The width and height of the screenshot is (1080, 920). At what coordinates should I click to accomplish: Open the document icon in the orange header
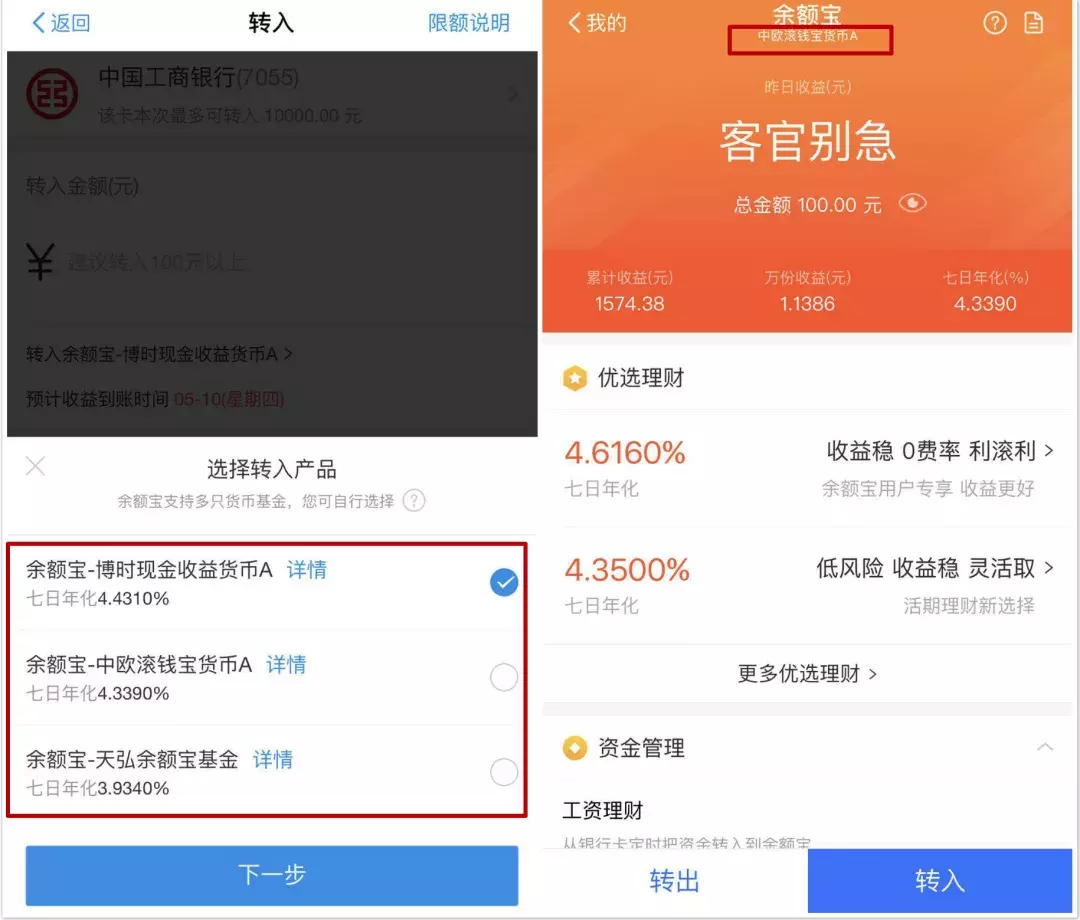coord(1034,23)
